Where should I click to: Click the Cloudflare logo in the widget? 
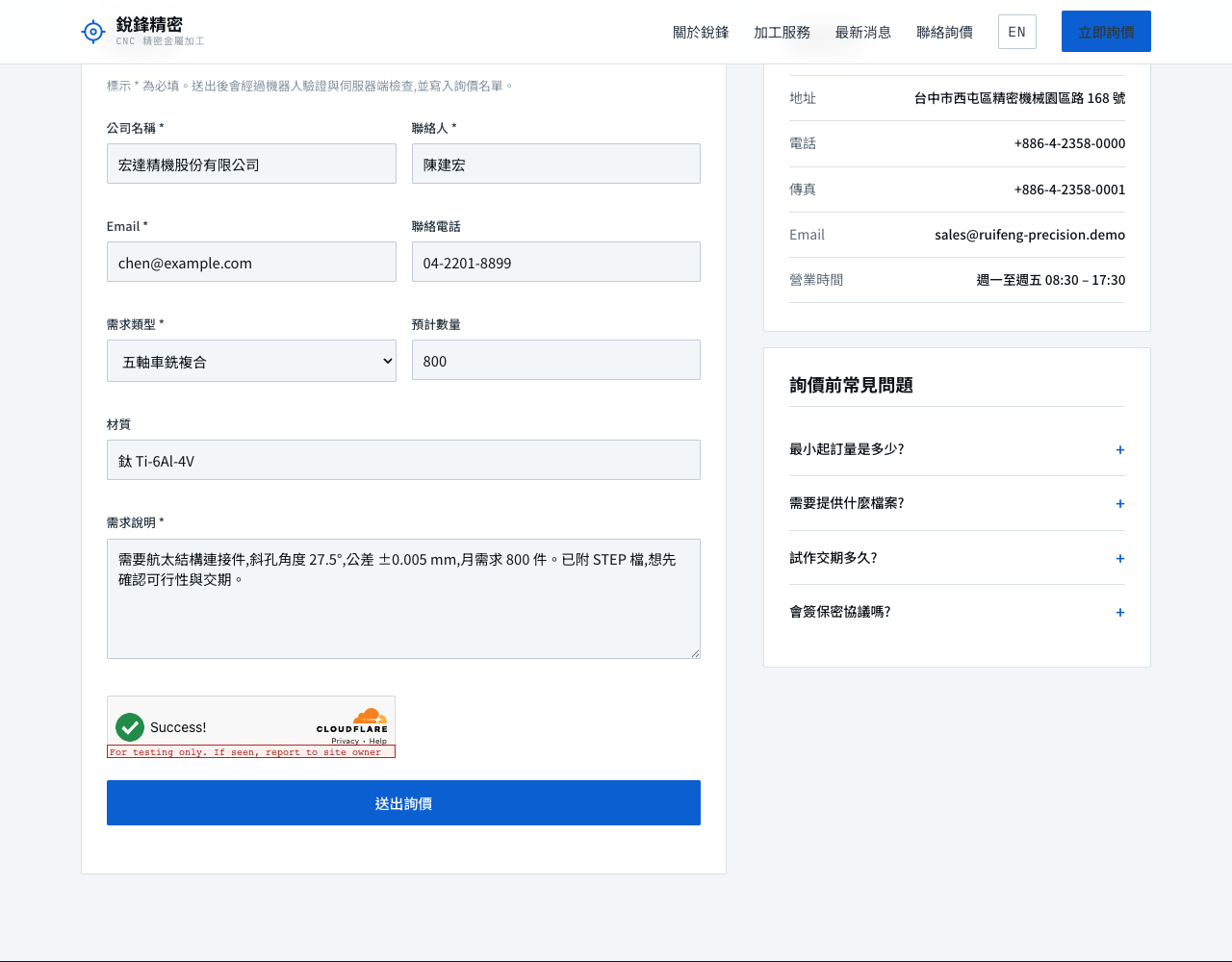352,721
